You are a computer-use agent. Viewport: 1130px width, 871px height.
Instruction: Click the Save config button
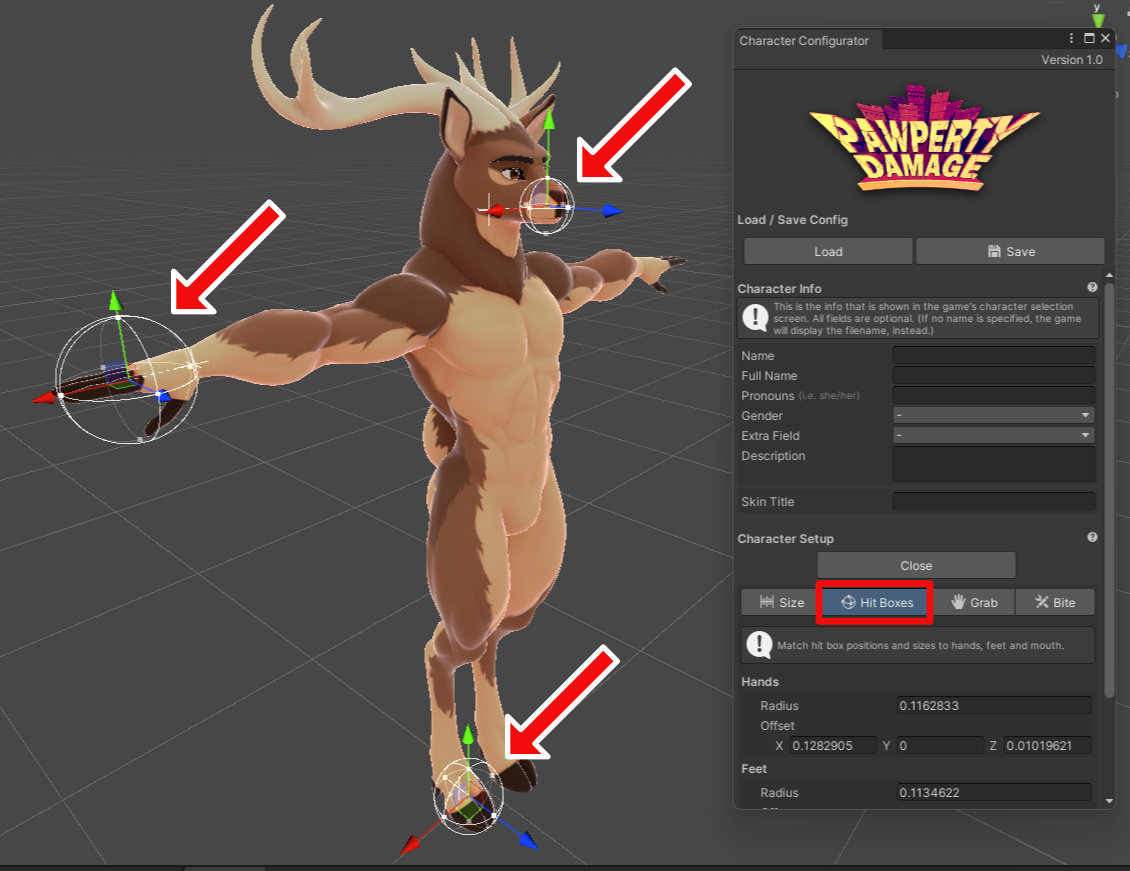coord(1010,251)
